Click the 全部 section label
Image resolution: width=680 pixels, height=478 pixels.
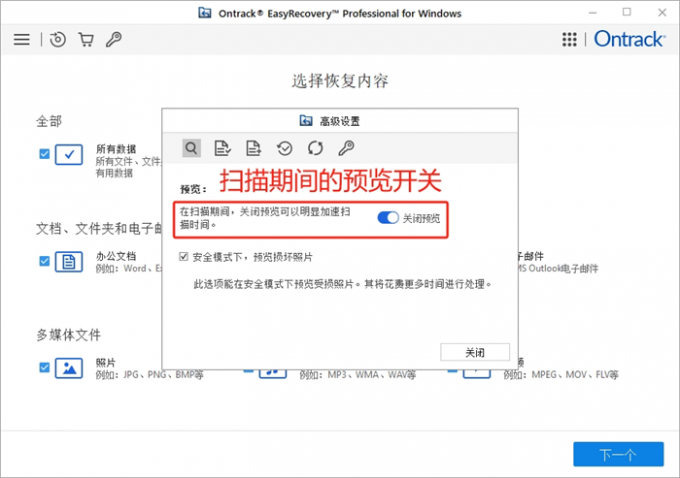click(x=49, y=121)
